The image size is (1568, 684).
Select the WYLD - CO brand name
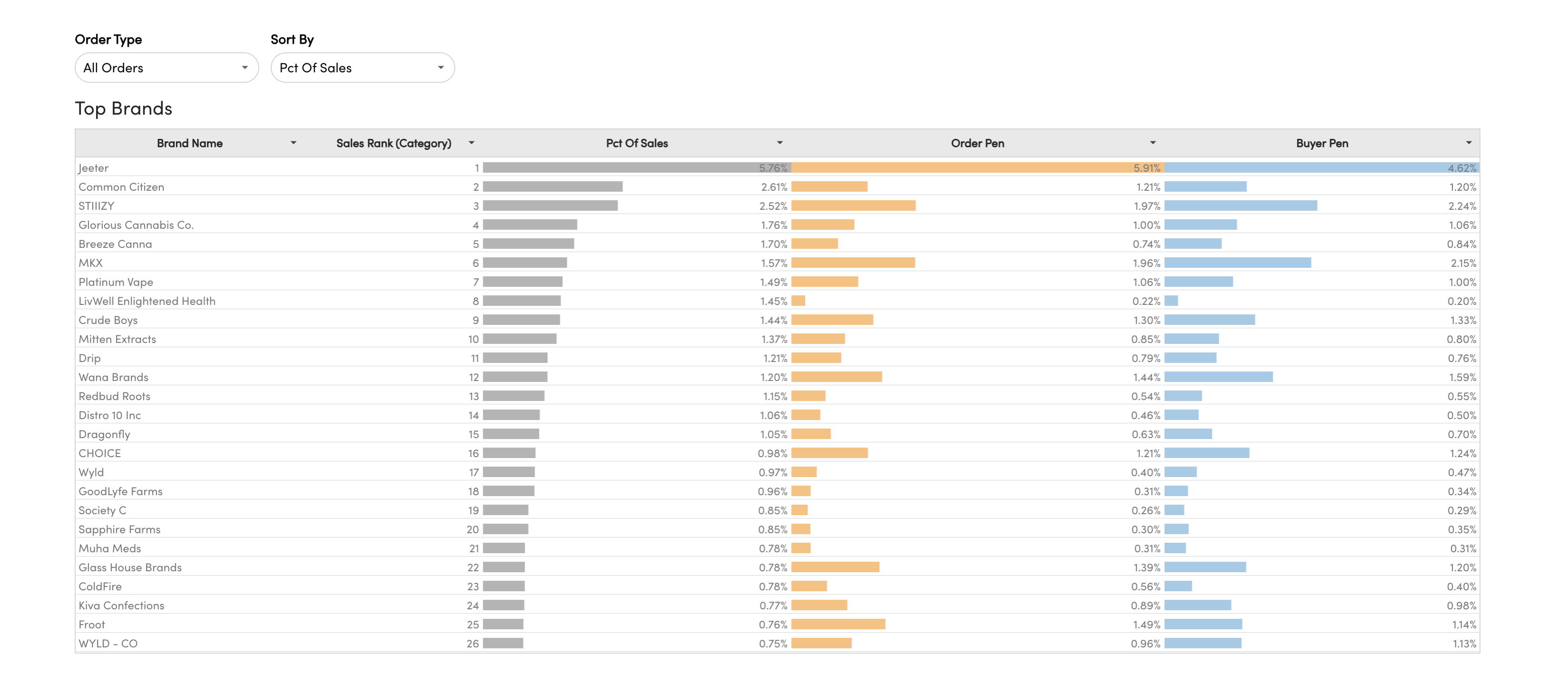(x=108, y=643)
